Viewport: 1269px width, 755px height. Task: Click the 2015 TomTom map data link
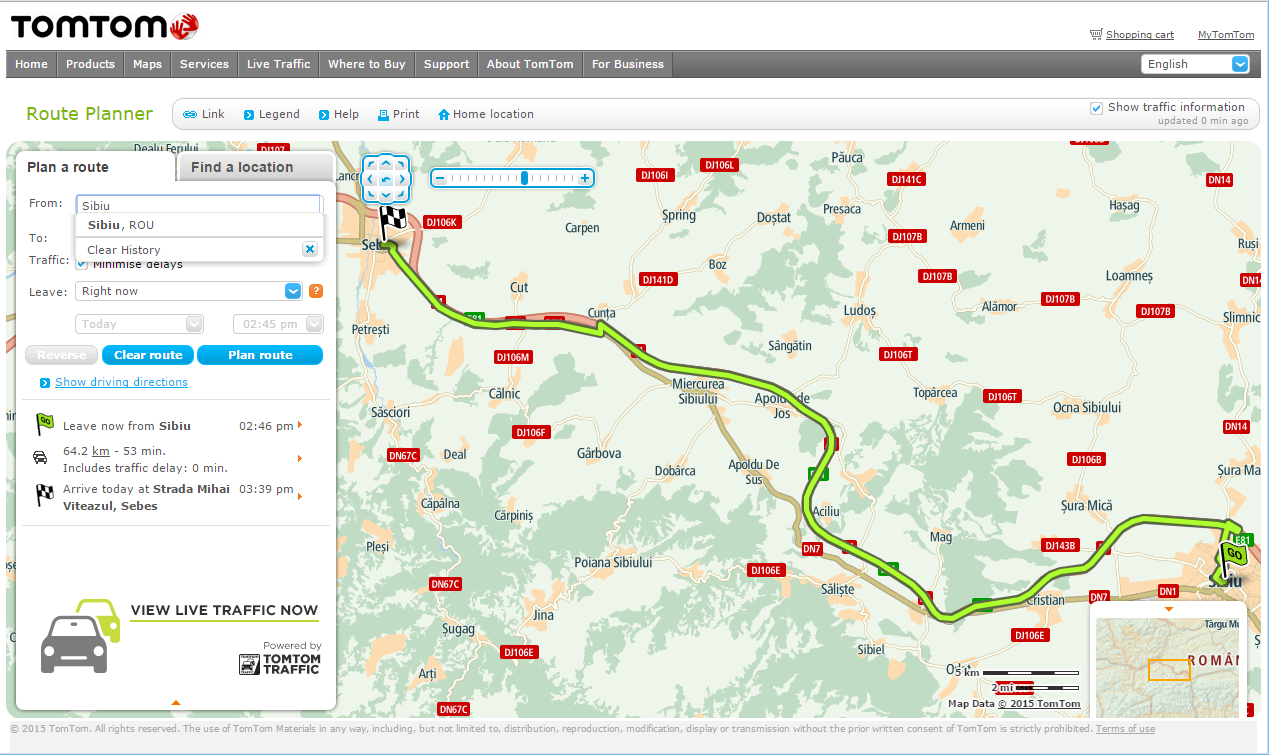(1038, 703)
